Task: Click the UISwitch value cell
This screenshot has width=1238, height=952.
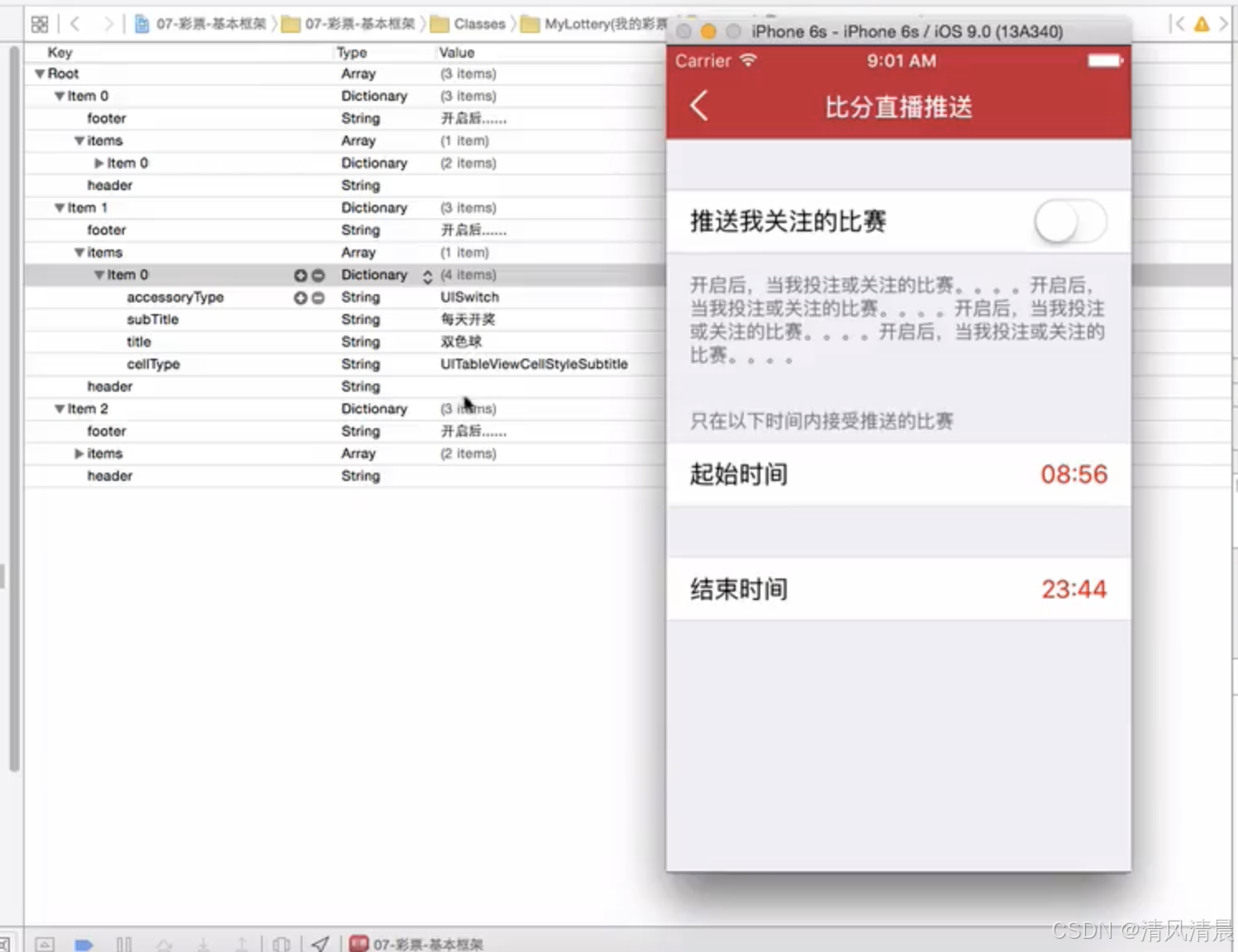Action: (469, 297)
